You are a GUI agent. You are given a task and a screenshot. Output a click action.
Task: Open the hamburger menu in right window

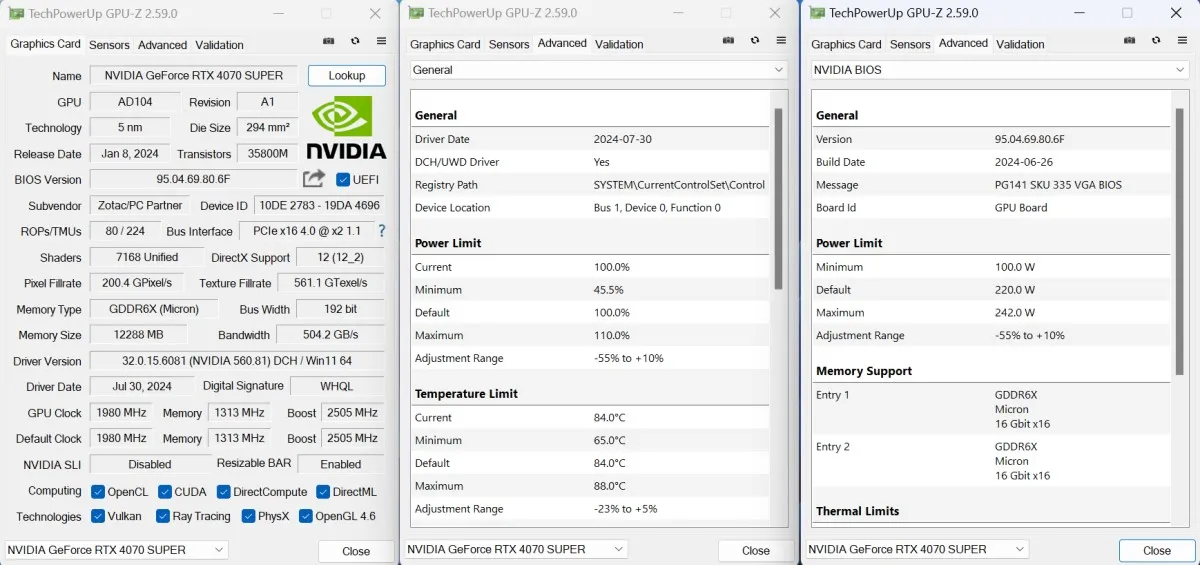click(1181, 41)
